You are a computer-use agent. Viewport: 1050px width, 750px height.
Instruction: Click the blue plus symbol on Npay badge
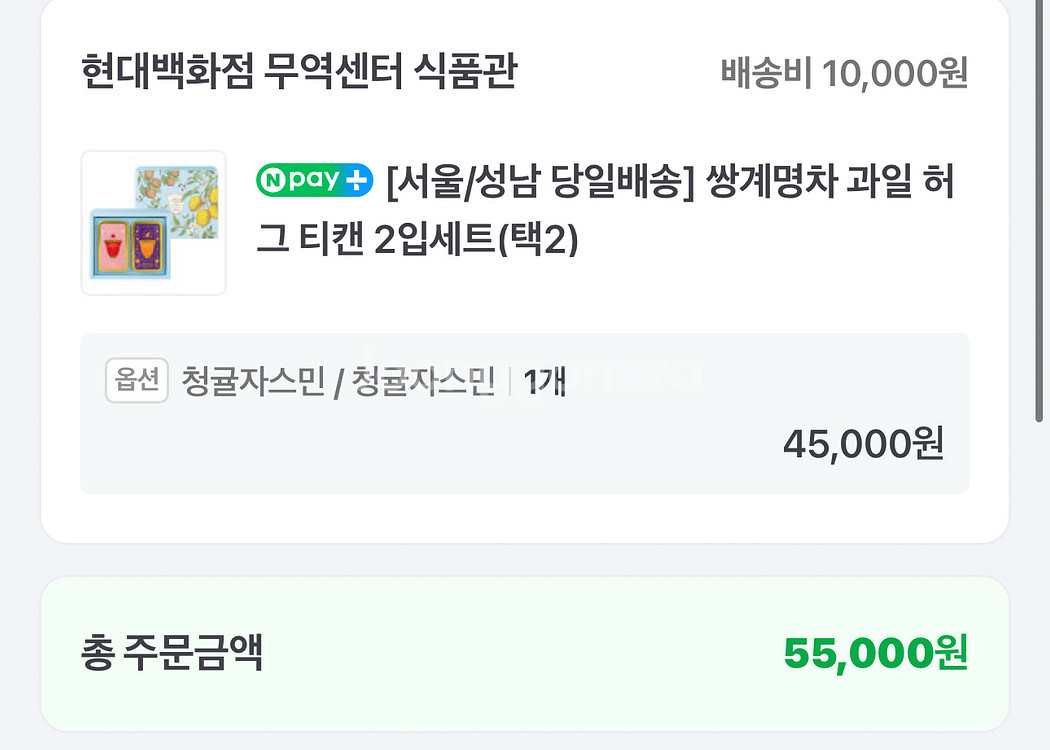point(355,183)
